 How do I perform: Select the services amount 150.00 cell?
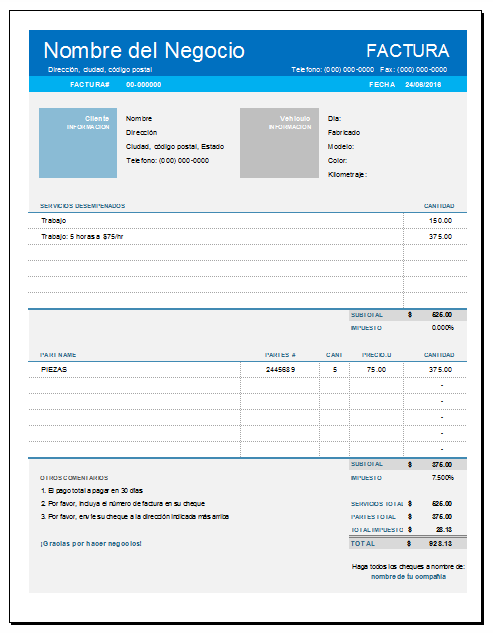(435, 220)
